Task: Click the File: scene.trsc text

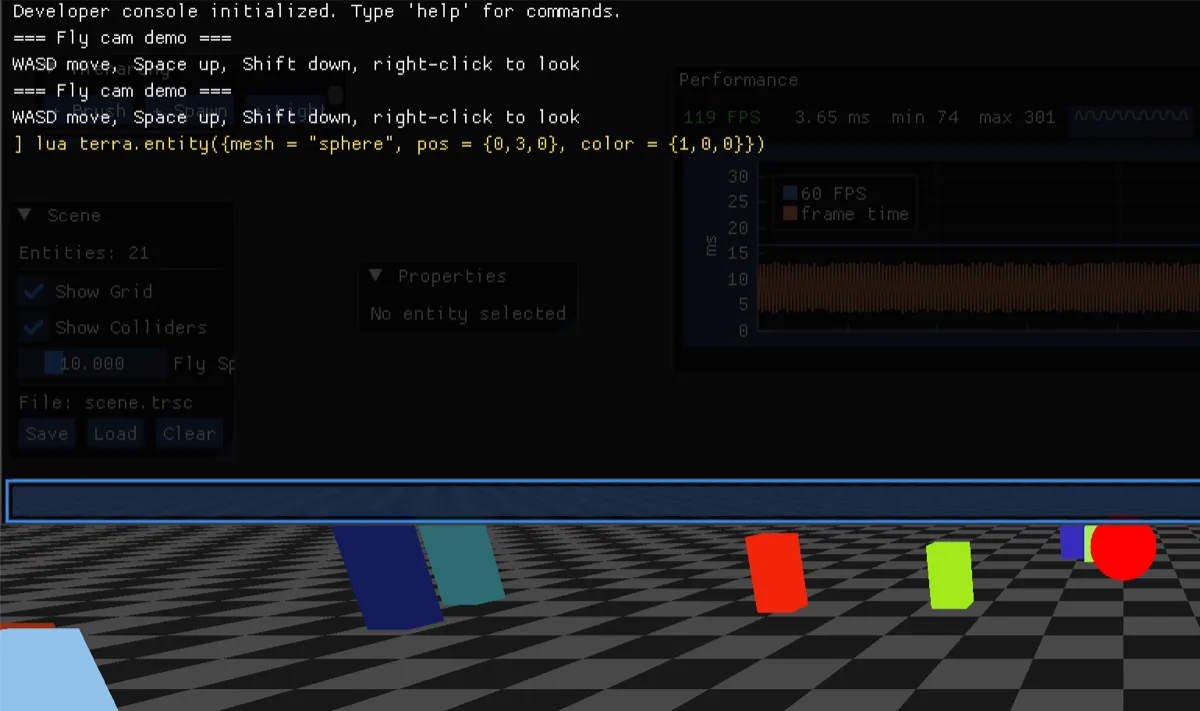Action: 106,403
